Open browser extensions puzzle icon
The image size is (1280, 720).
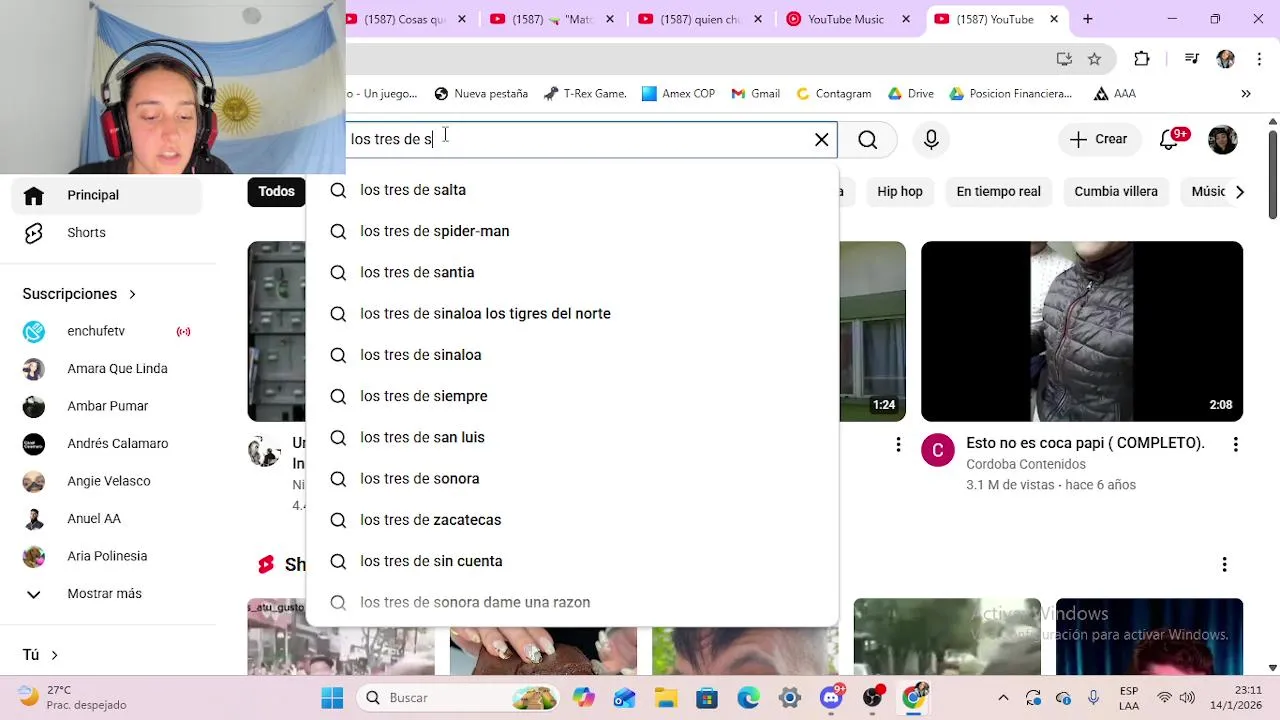[1142, 59]
